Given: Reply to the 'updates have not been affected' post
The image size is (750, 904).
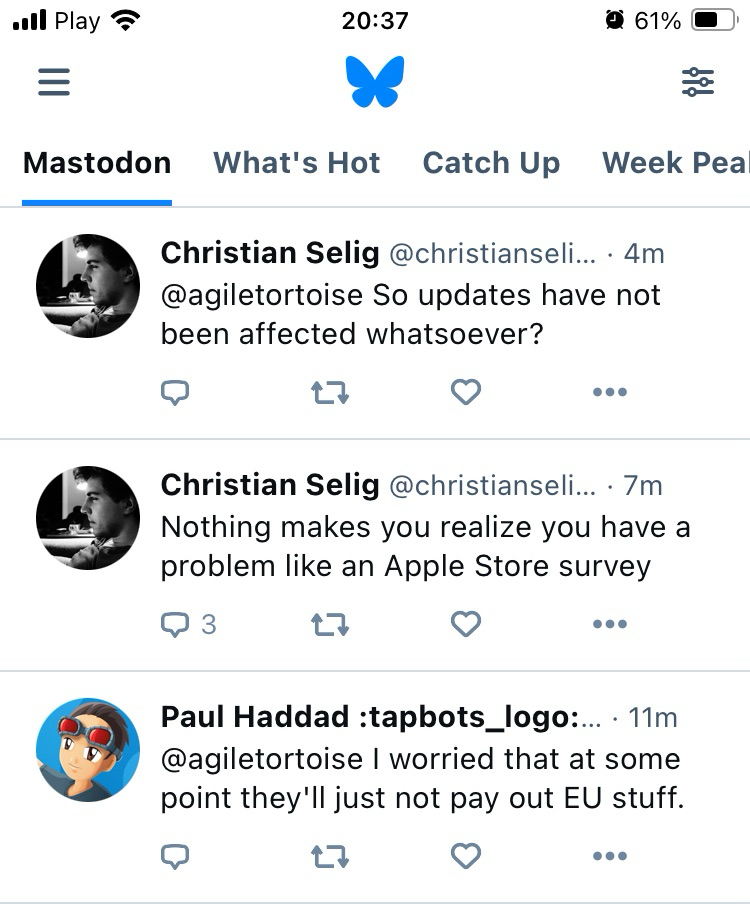Looking at the screenshot, I should pyautogui.click(x=175, y=393).
